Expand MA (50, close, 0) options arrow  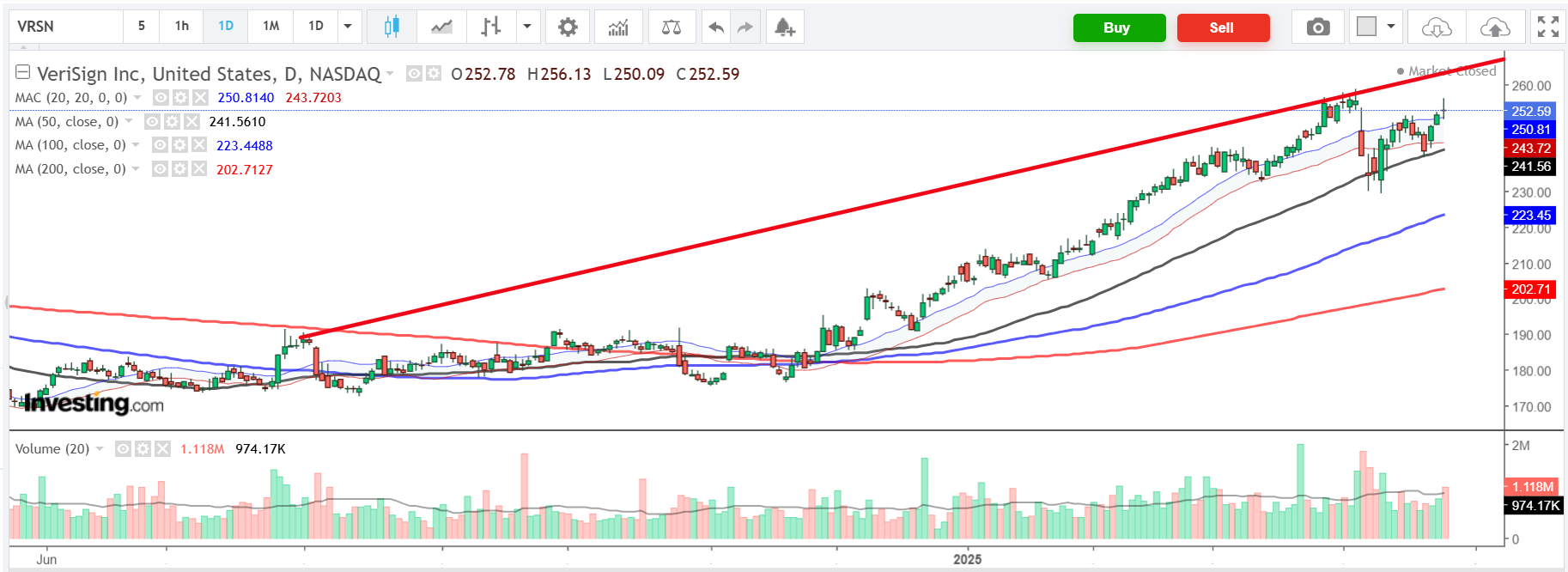tap(130, 122)
